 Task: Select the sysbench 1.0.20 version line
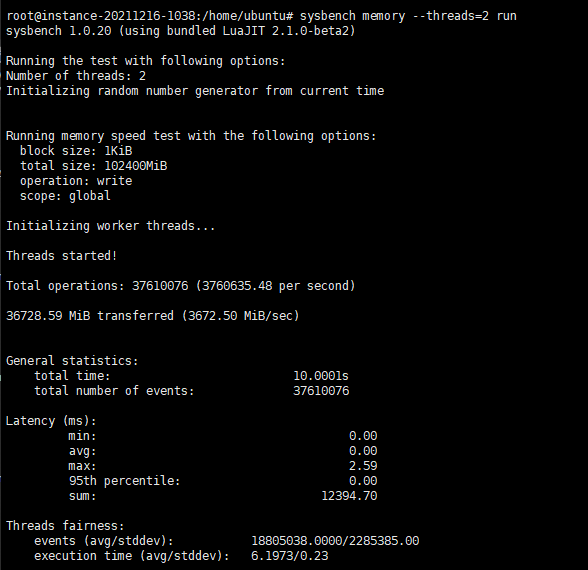point(180,31)
